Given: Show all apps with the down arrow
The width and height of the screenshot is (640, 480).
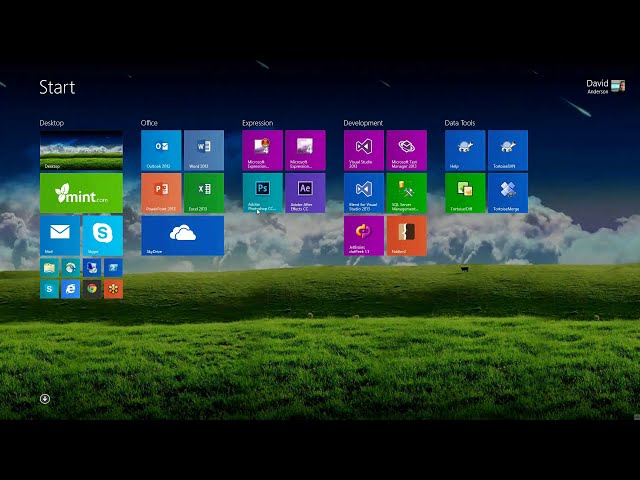Looking at the screenshot, I should click(45, 399).
